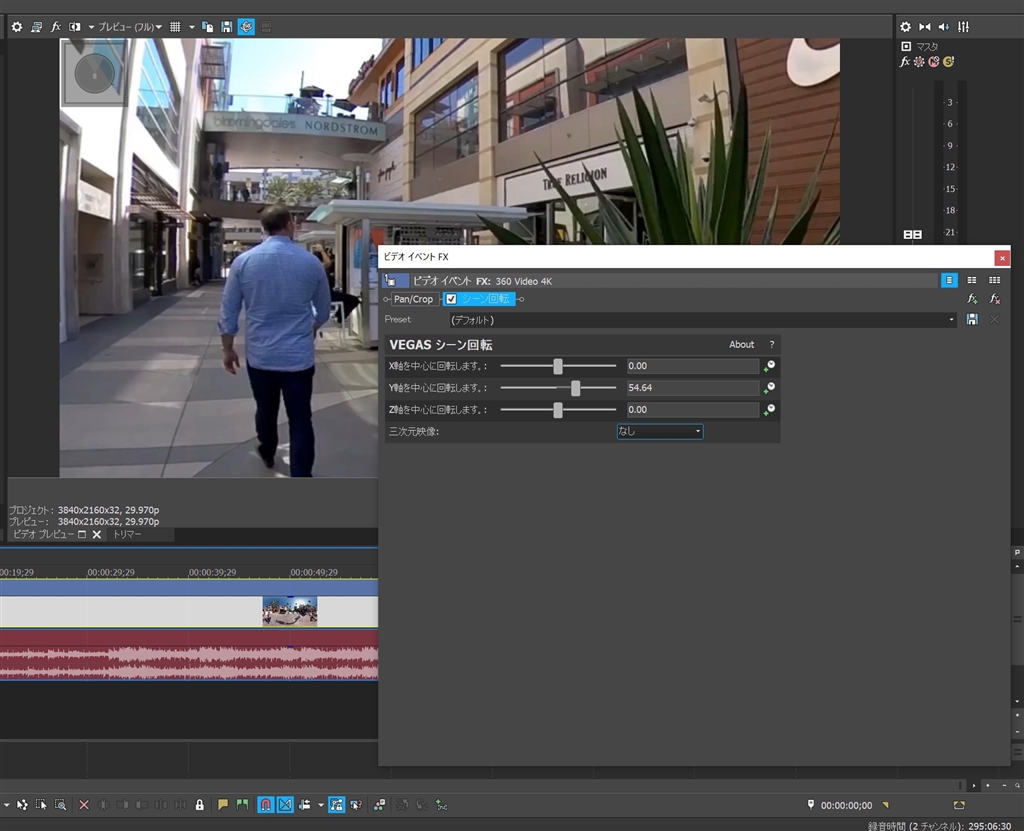This screenshot has width=1024, height=831.
Task: Toggle automatic crossfades button
Action: coord(285,804)
